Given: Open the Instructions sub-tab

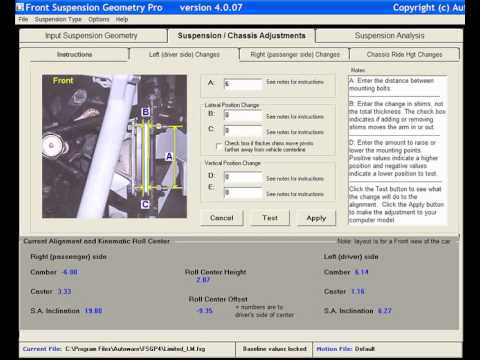Looking at the screenshot, I should coord(75,54).
